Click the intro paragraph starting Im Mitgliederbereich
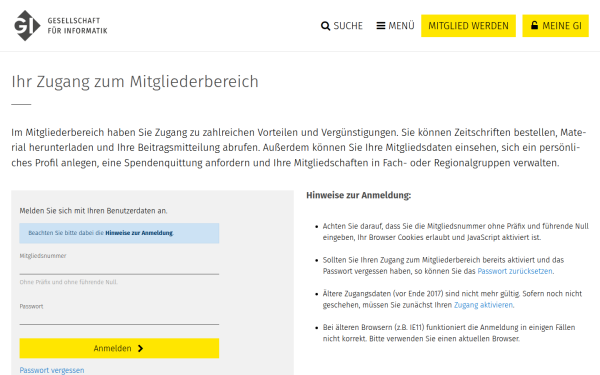Viewport: 600px width, 375px height. [298, 147]
